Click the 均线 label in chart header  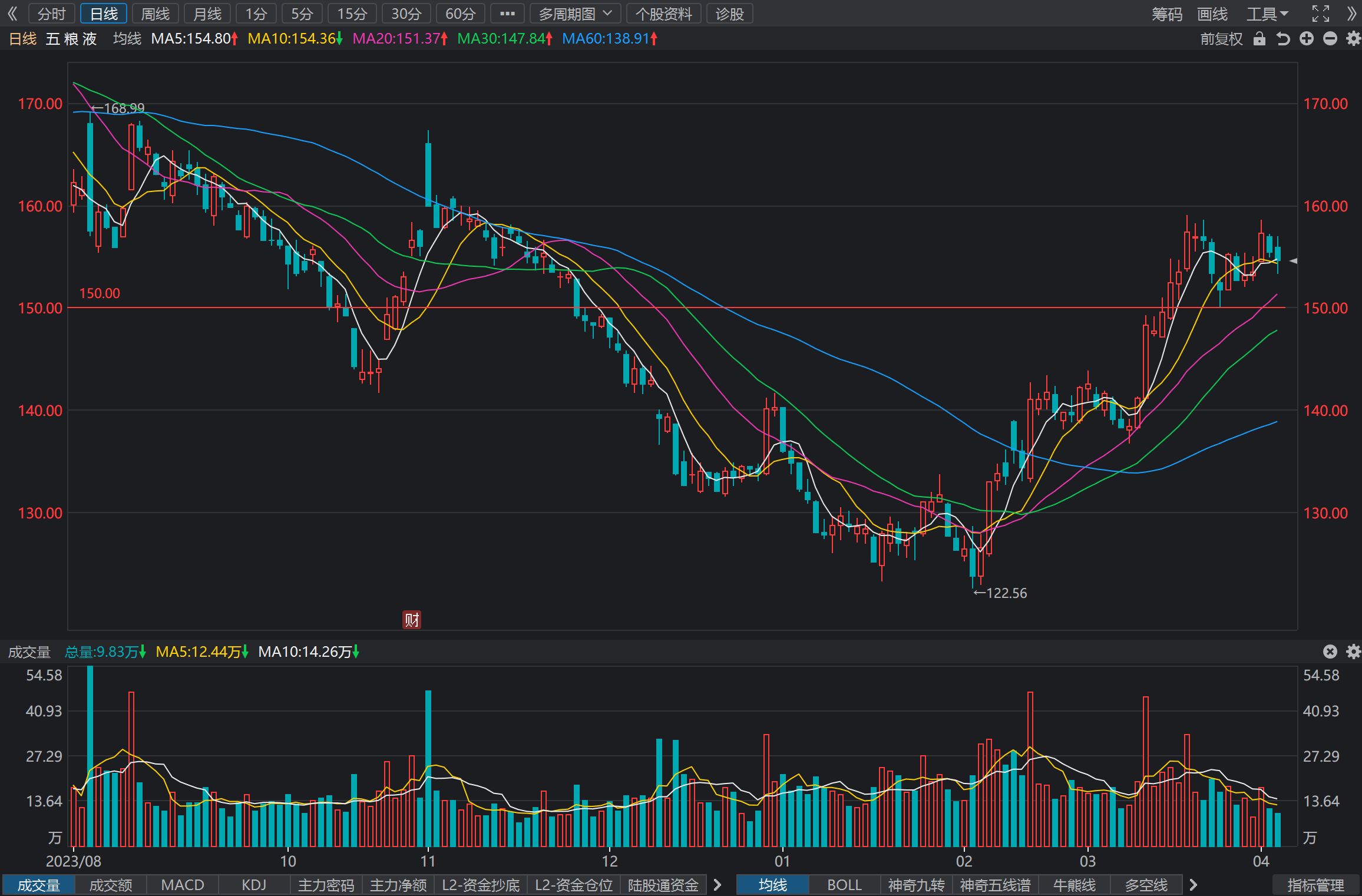127,39
